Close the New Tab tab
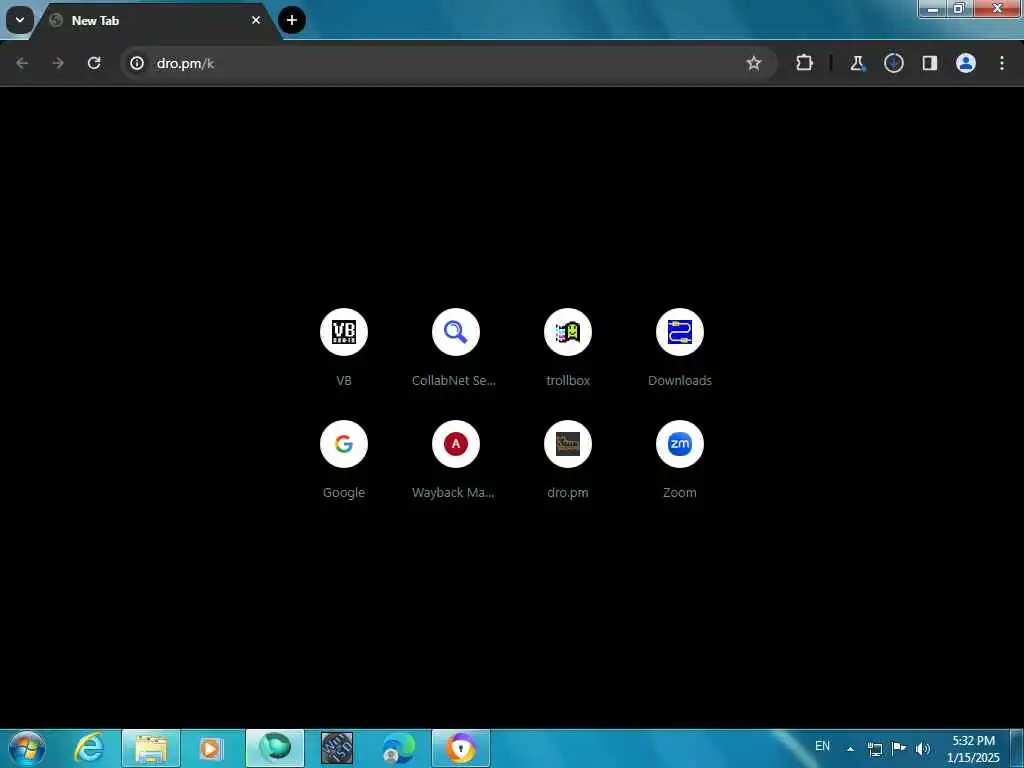The height and width of the screenshot is (768, 1024). [256, 20]
